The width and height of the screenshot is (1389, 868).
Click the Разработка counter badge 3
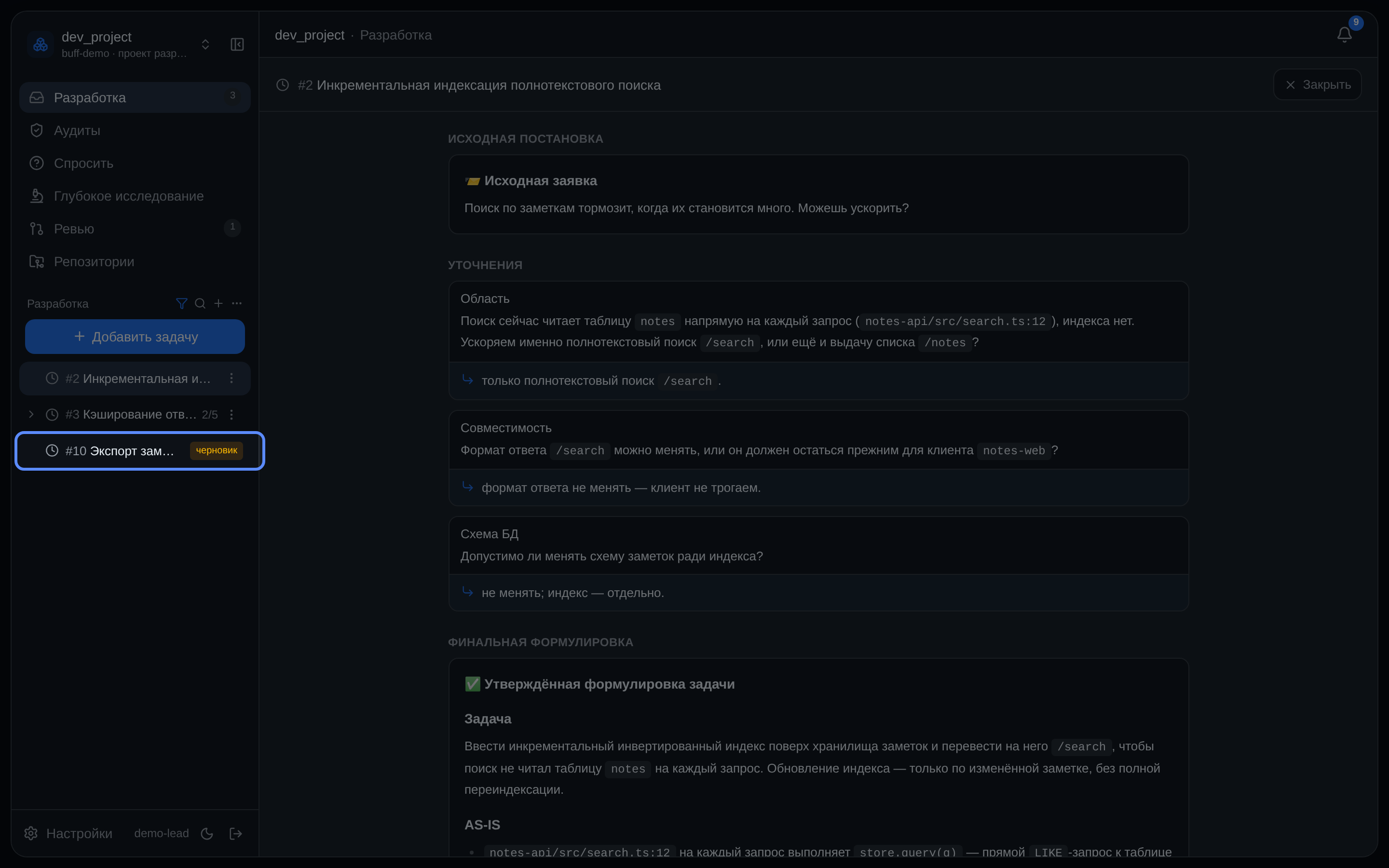(x=232, y=95)
